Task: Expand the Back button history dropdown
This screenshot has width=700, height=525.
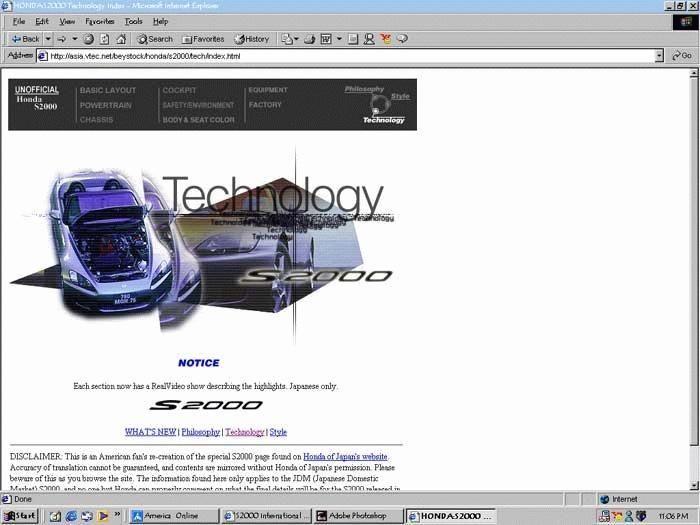Action: click(46, 39)
